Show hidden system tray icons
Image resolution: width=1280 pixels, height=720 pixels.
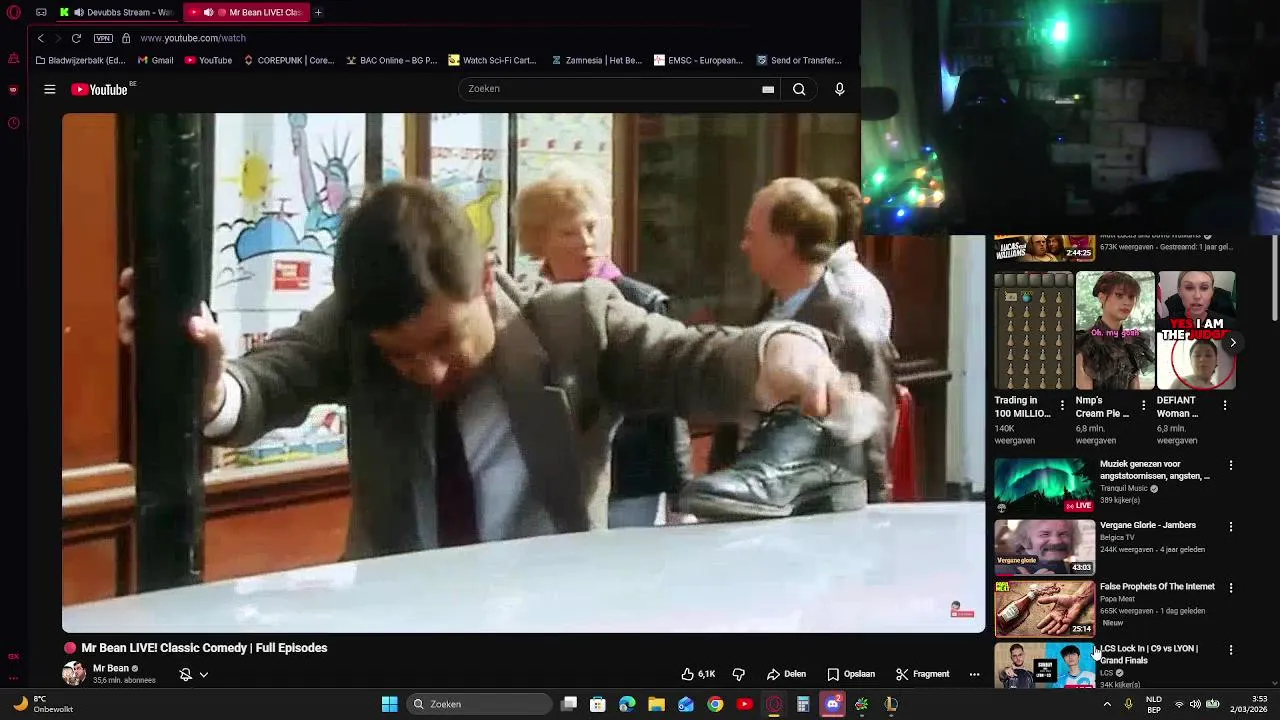click(x=1107, y=704)
